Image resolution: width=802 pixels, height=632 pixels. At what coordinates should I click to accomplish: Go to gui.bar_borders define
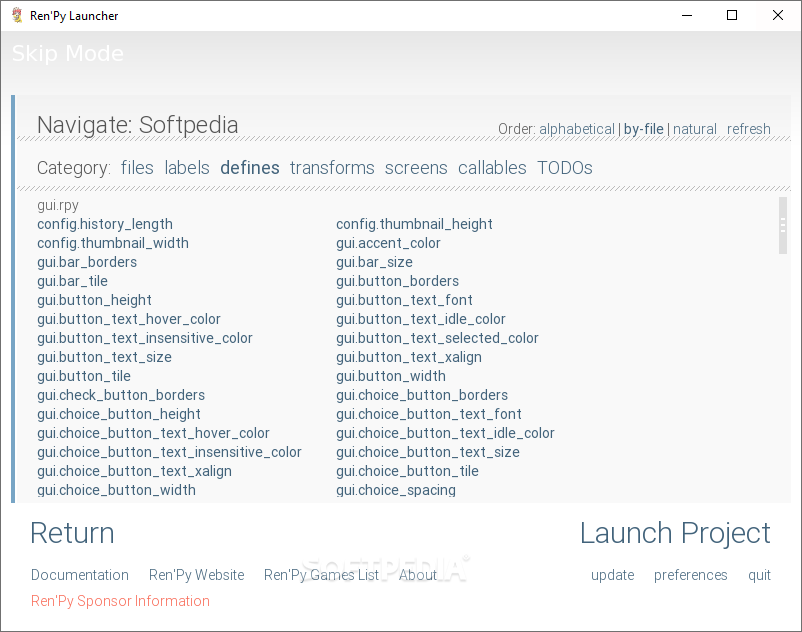point(87,262)
